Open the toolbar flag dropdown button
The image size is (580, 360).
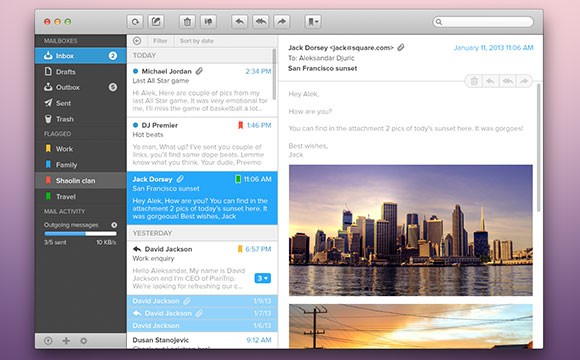coord(313,22)
